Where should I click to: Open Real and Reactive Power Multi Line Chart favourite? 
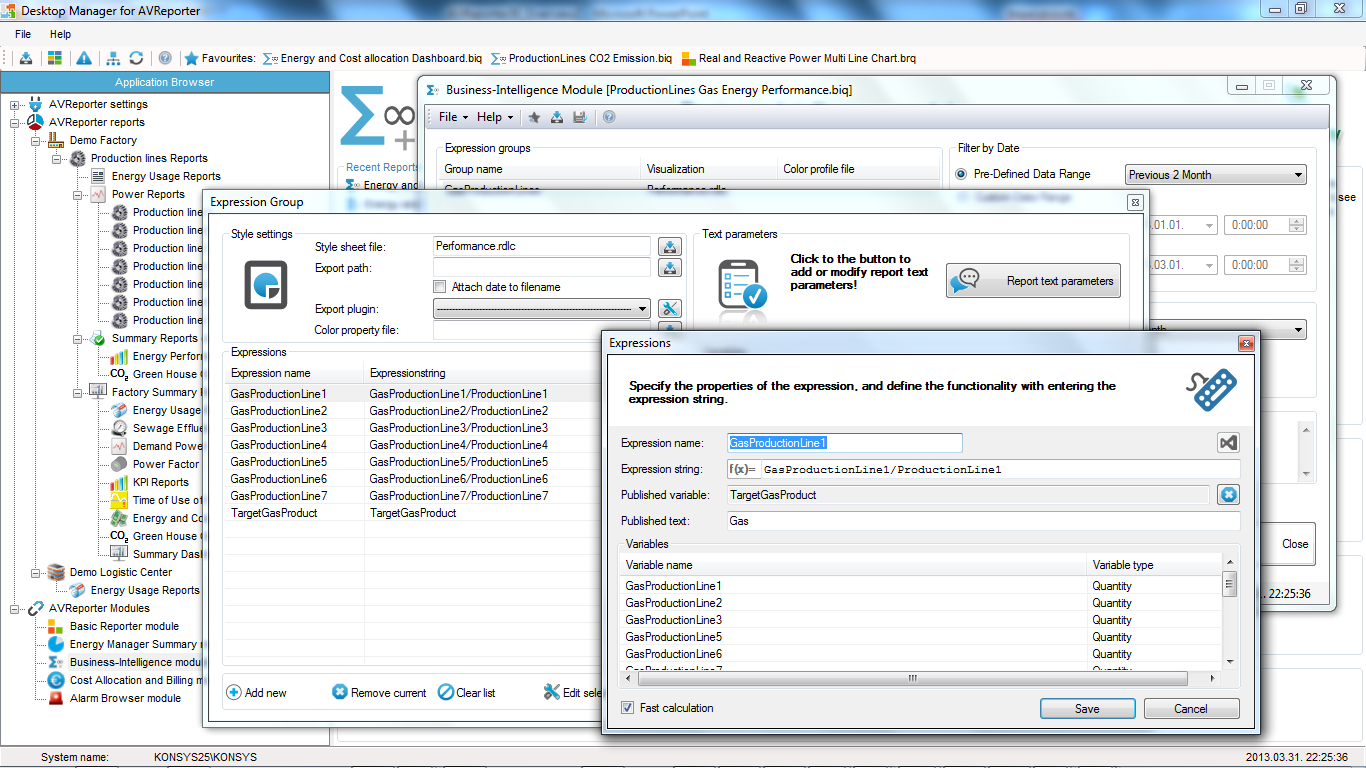point(798,58)
